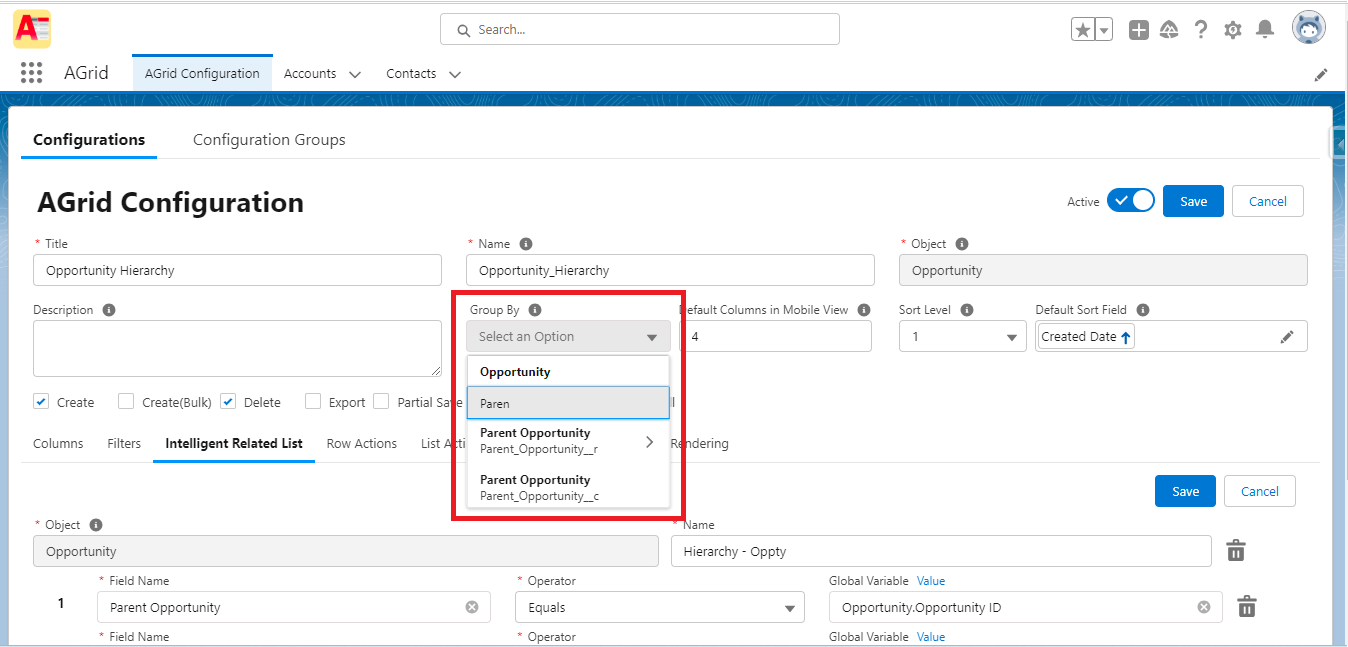
Task: Click info icon next to lower Object label
Action: pos(95,525)
